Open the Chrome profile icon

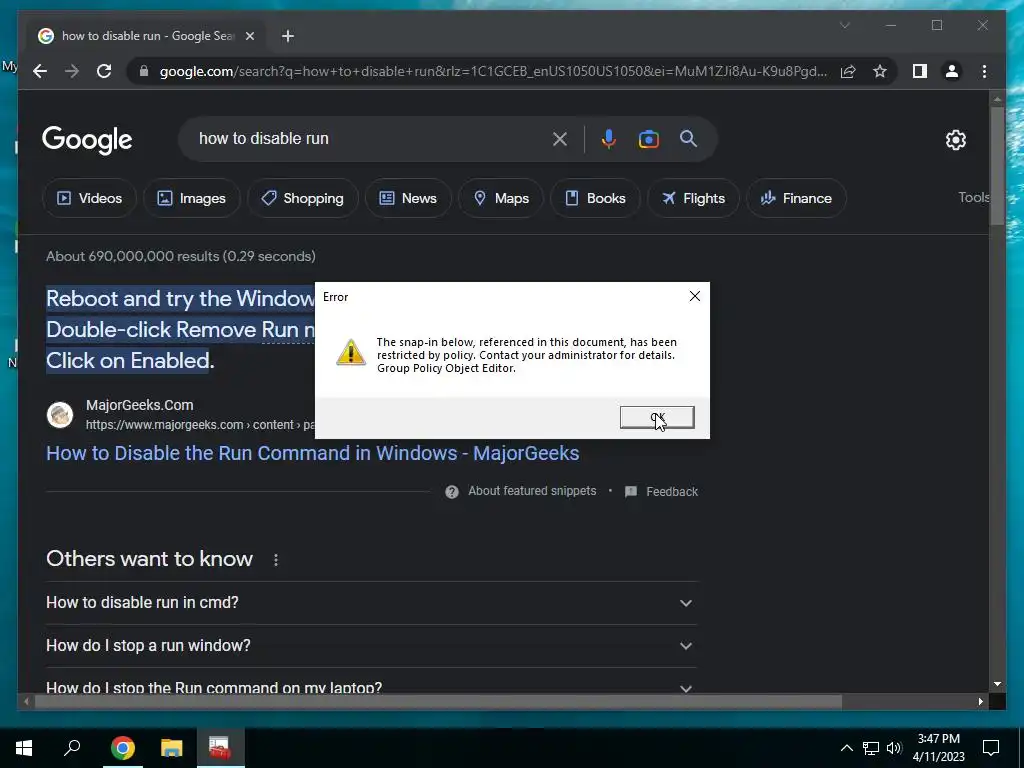(x=952, y=71)
